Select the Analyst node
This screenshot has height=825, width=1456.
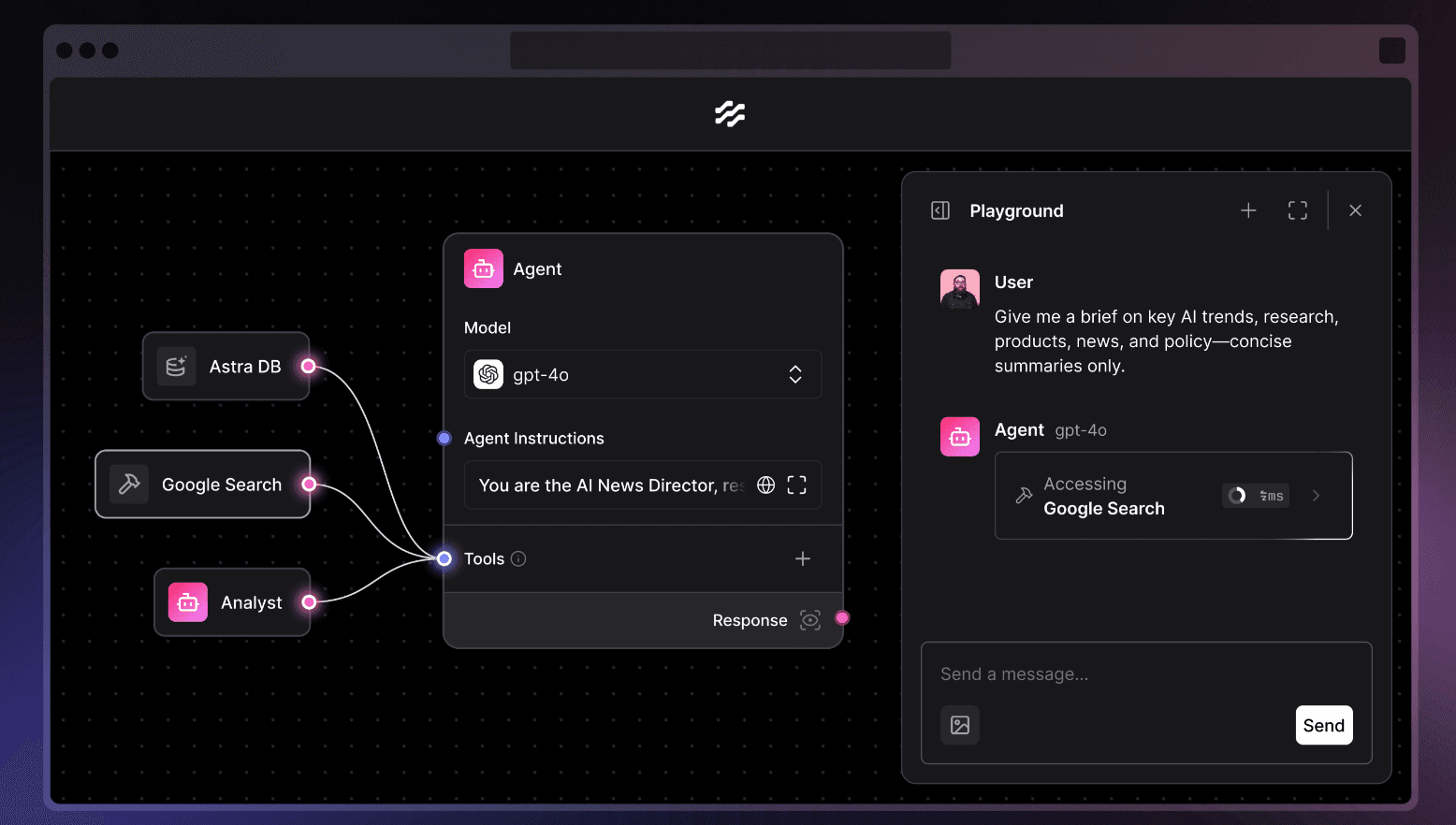(232, 602)
